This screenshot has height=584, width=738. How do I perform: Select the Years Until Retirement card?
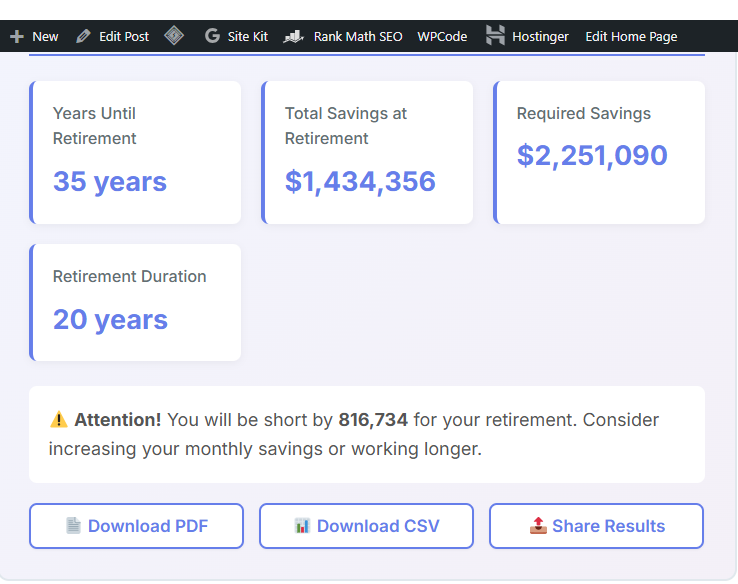136,152
